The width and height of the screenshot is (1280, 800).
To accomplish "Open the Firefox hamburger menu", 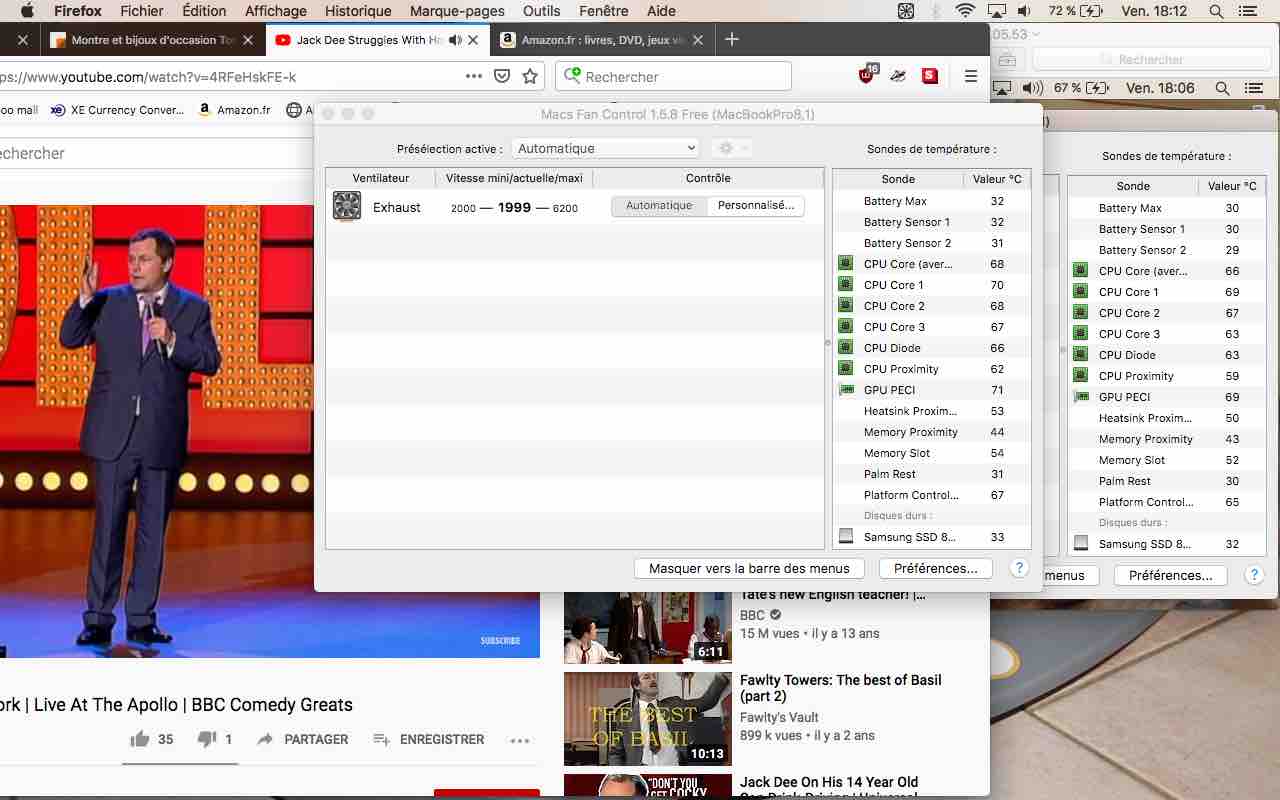I will click(970, 76).
